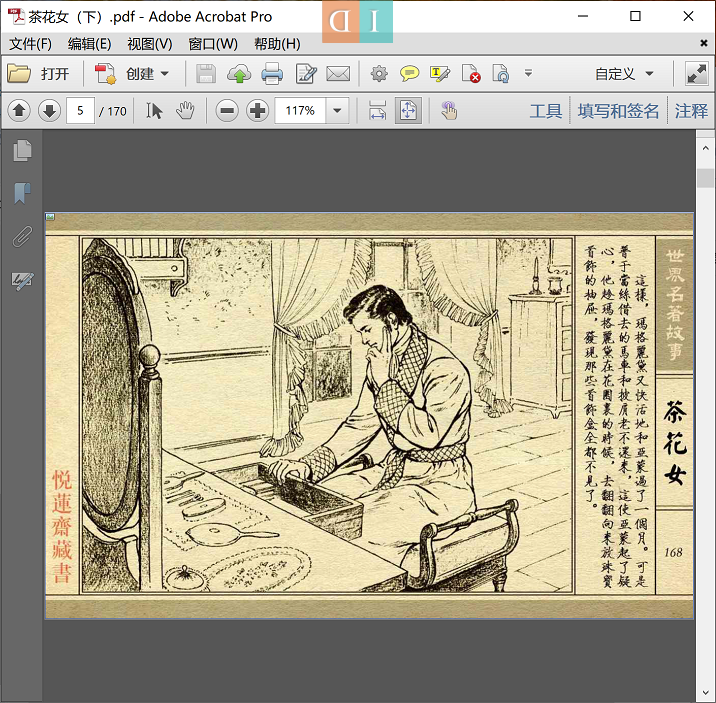Click the touch mode hand icon
This screenshot has width=716, height=703.
tap(449, 110)
